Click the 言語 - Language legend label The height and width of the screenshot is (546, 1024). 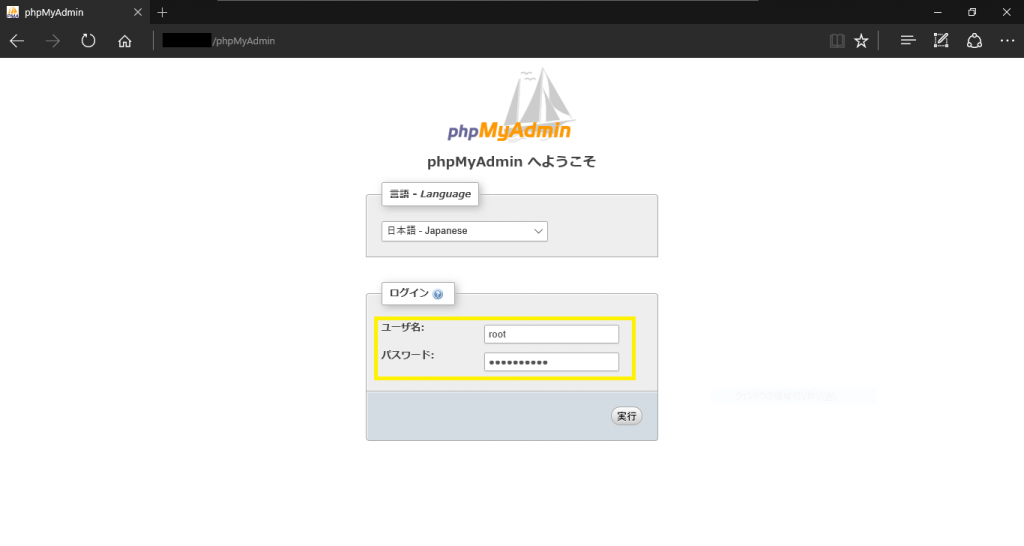click(430, 194)
